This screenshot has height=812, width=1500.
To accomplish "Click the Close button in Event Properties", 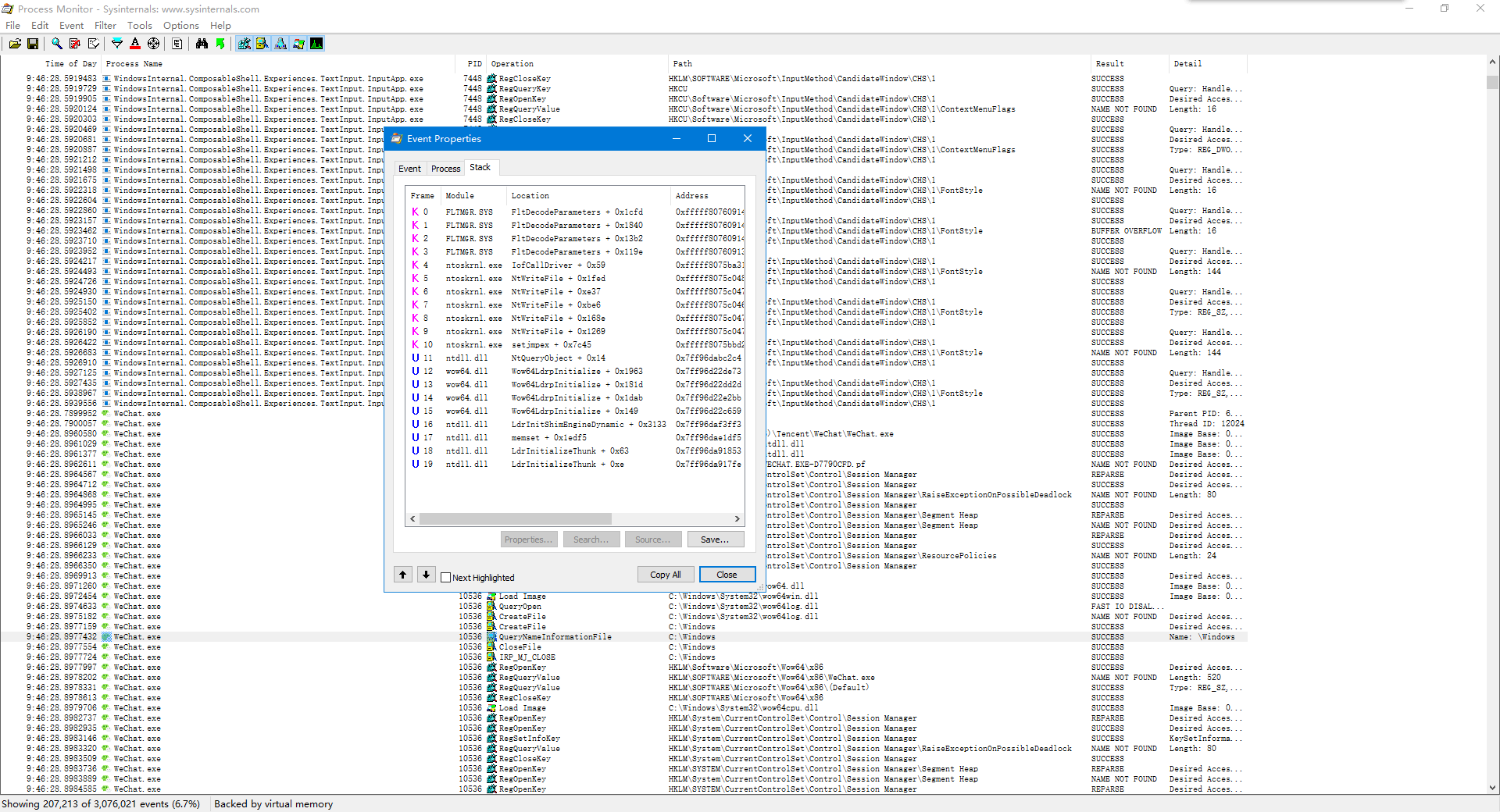I will tap(727, 575).
